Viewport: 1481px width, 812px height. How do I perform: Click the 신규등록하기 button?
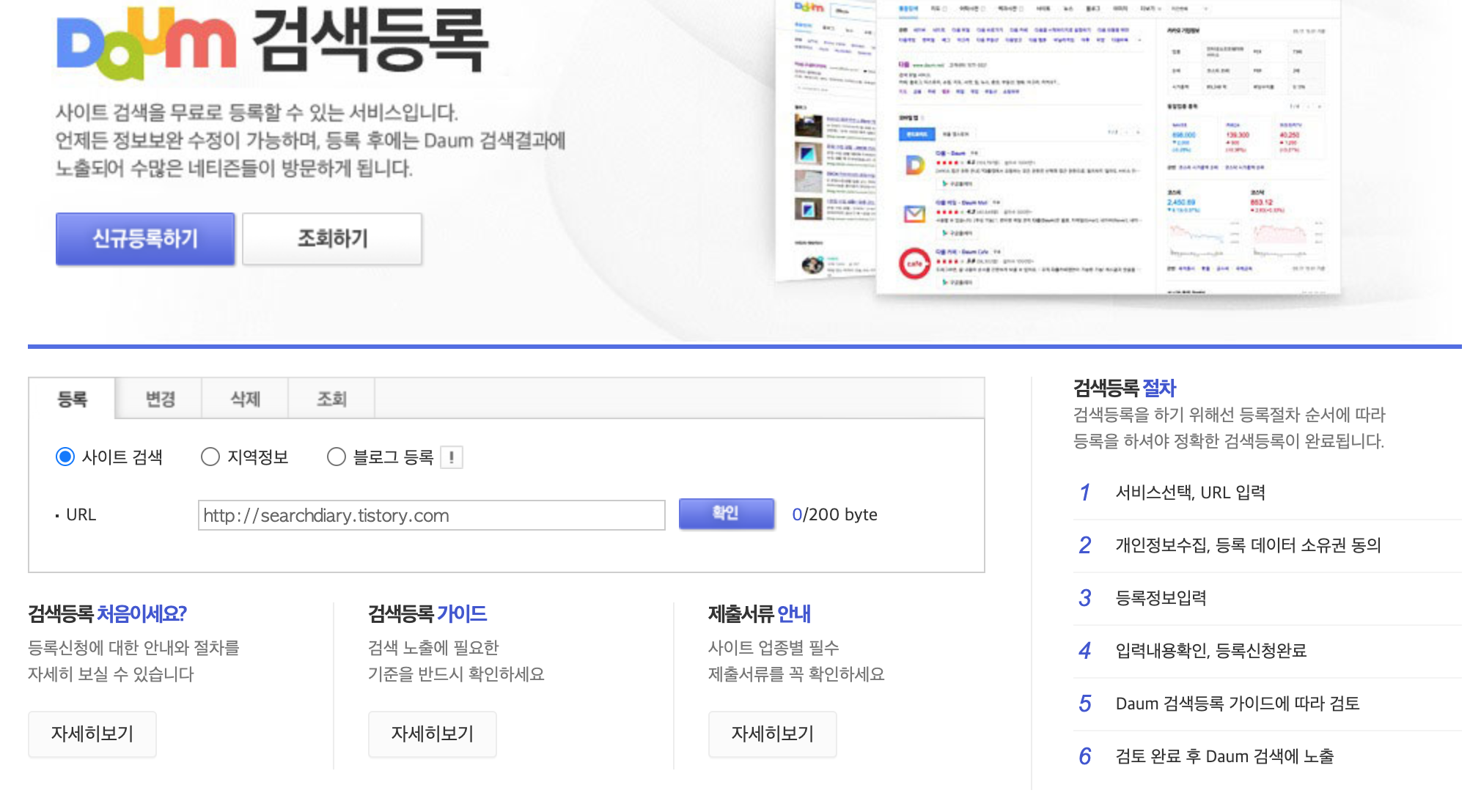coord(145,239)
